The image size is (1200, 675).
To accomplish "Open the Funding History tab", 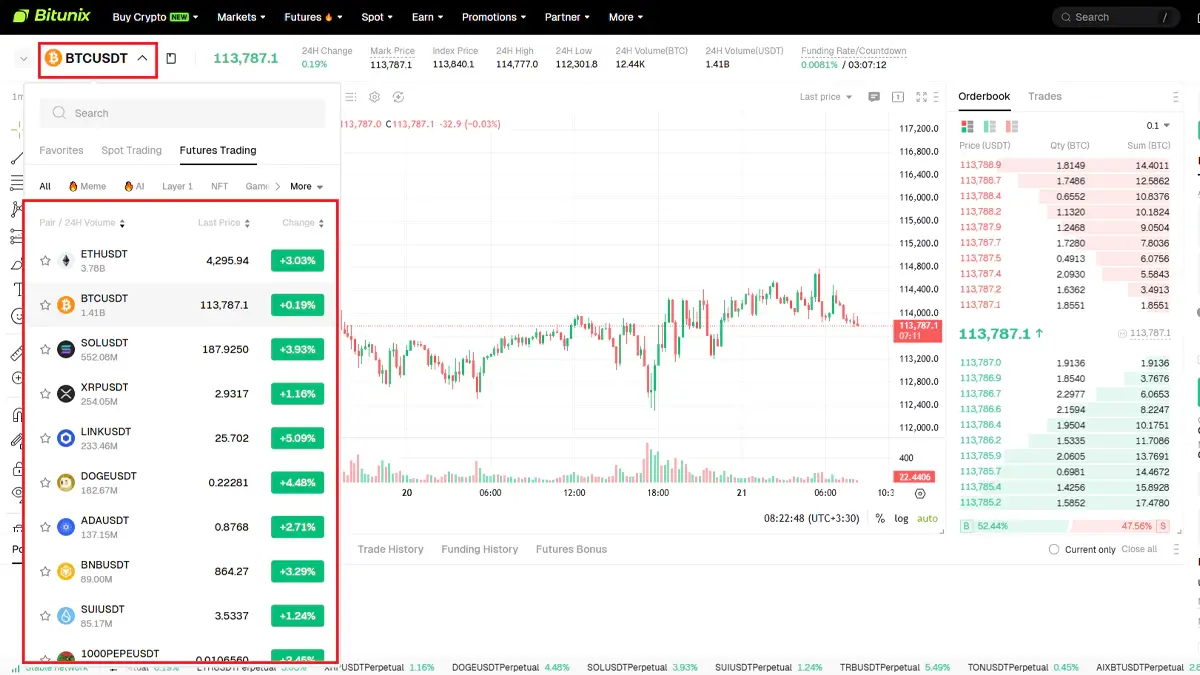I will pos(479,549).
